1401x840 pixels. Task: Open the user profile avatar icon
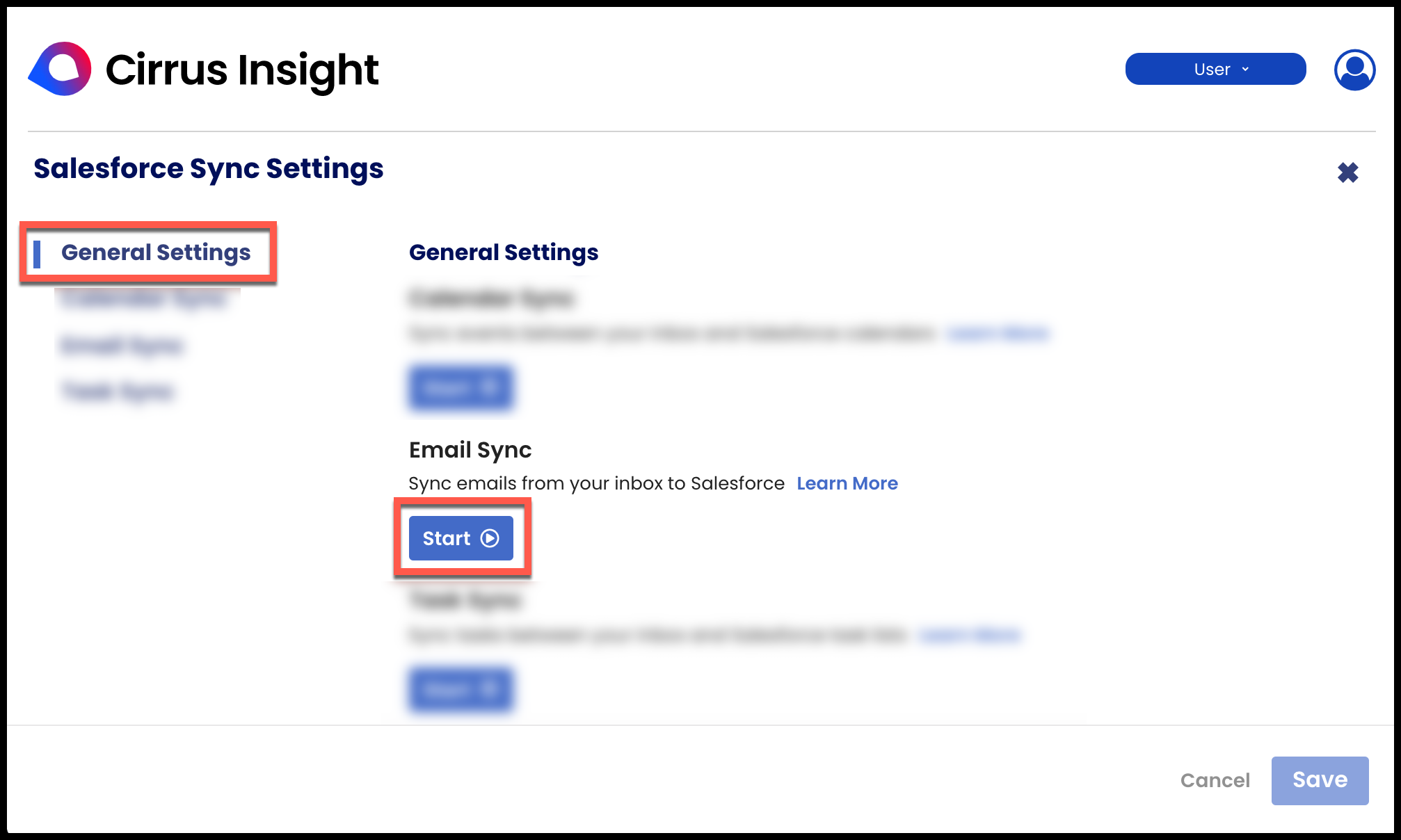[x=1354, y=70]
